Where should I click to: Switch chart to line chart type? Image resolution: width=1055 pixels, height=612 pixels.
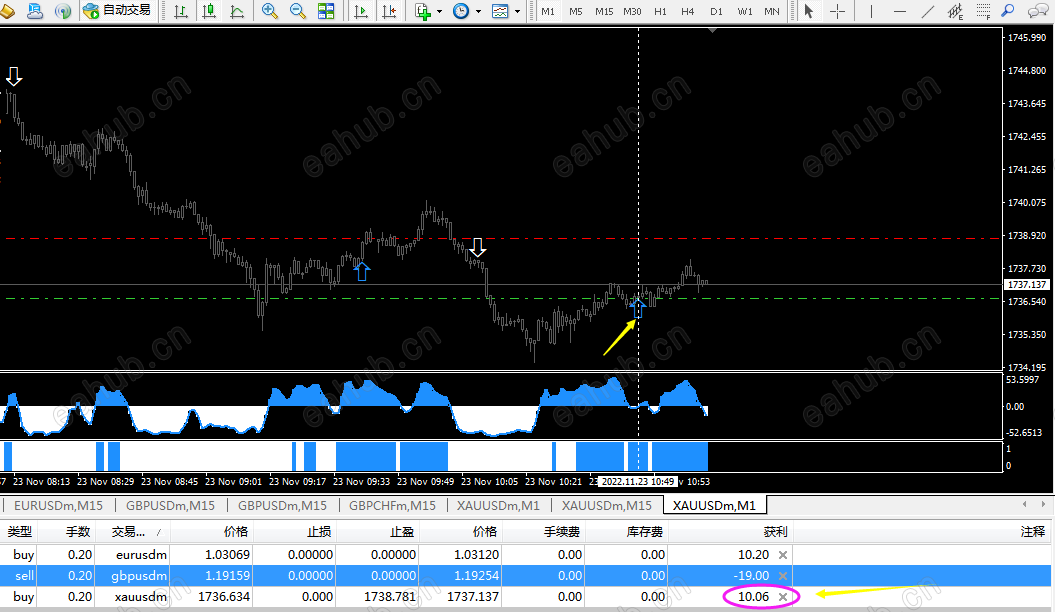click(237, 11)
